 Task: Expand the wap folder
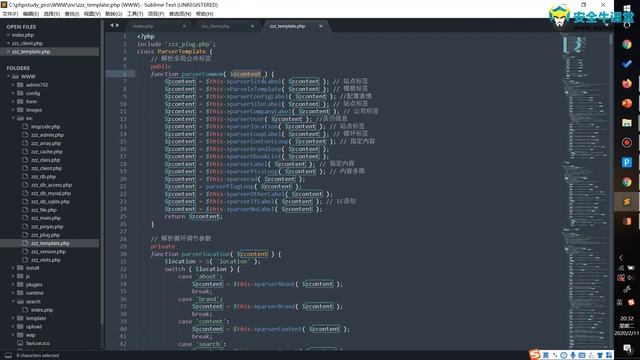[13, 335]
